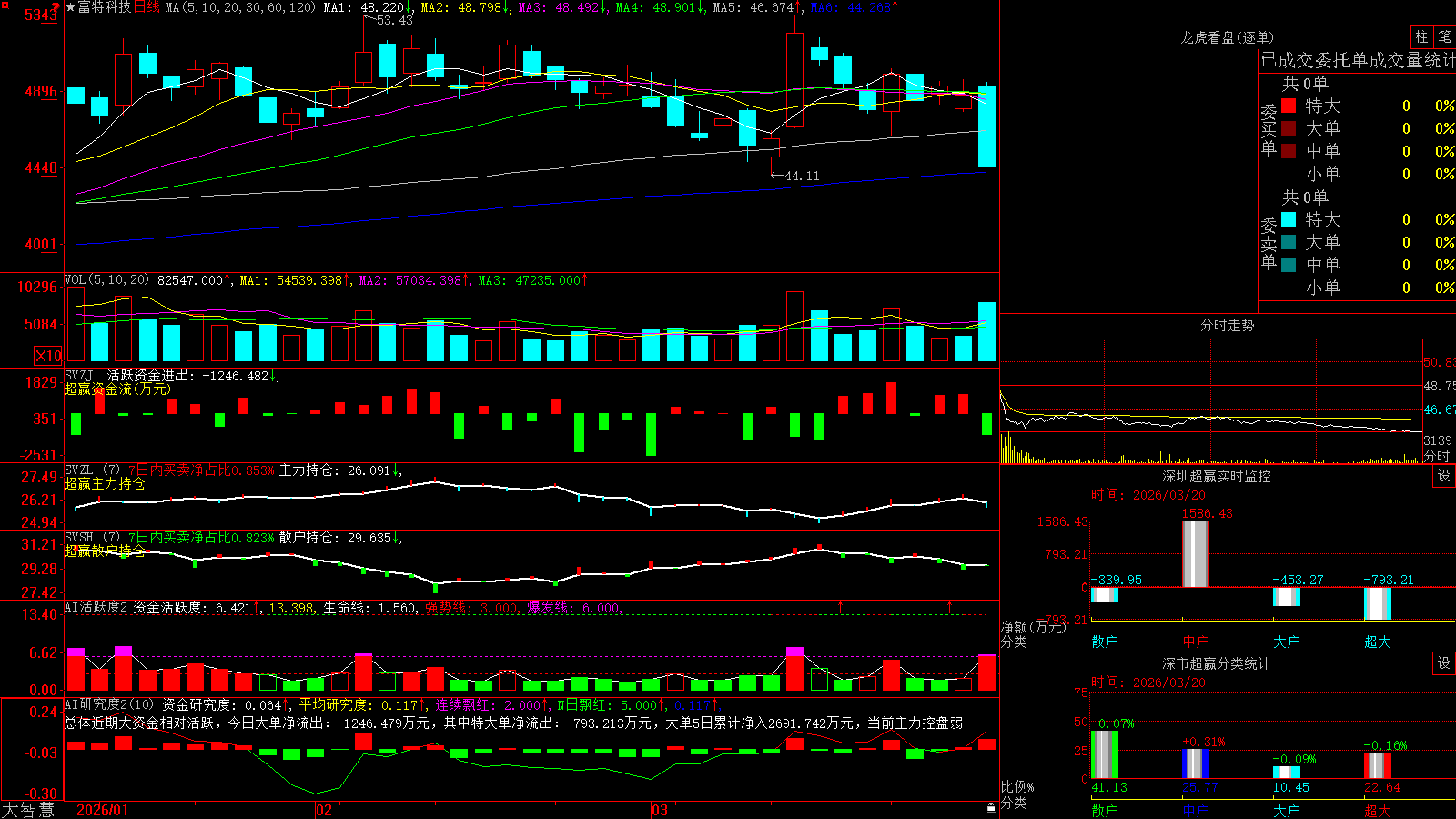Image resolution: width=1456 pixels, height=819 pixels.
Task: Click the 超赢主力持仓 label
Action: click(105, 484)
